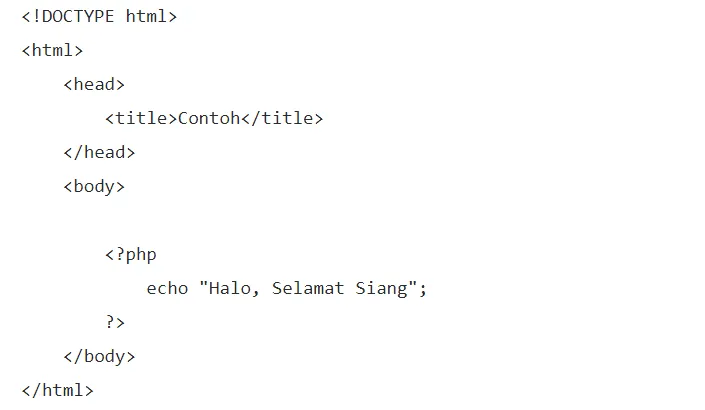This screenshot has width=705, height=410.
Task: Click the <?php opening tag
Action: (x=131, y=255)
